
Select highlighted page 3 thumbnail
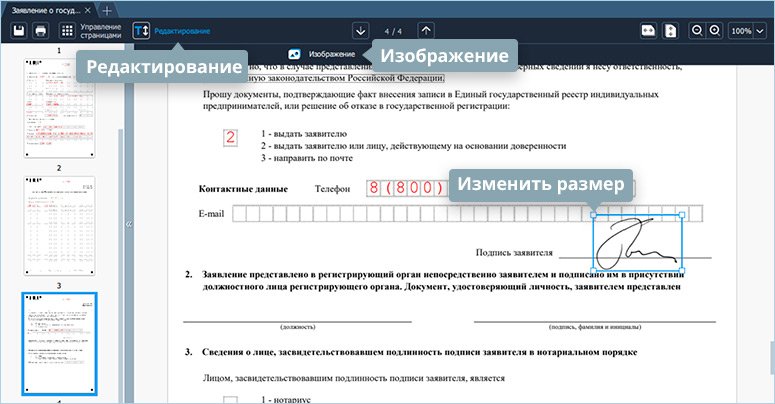point(59,344)
